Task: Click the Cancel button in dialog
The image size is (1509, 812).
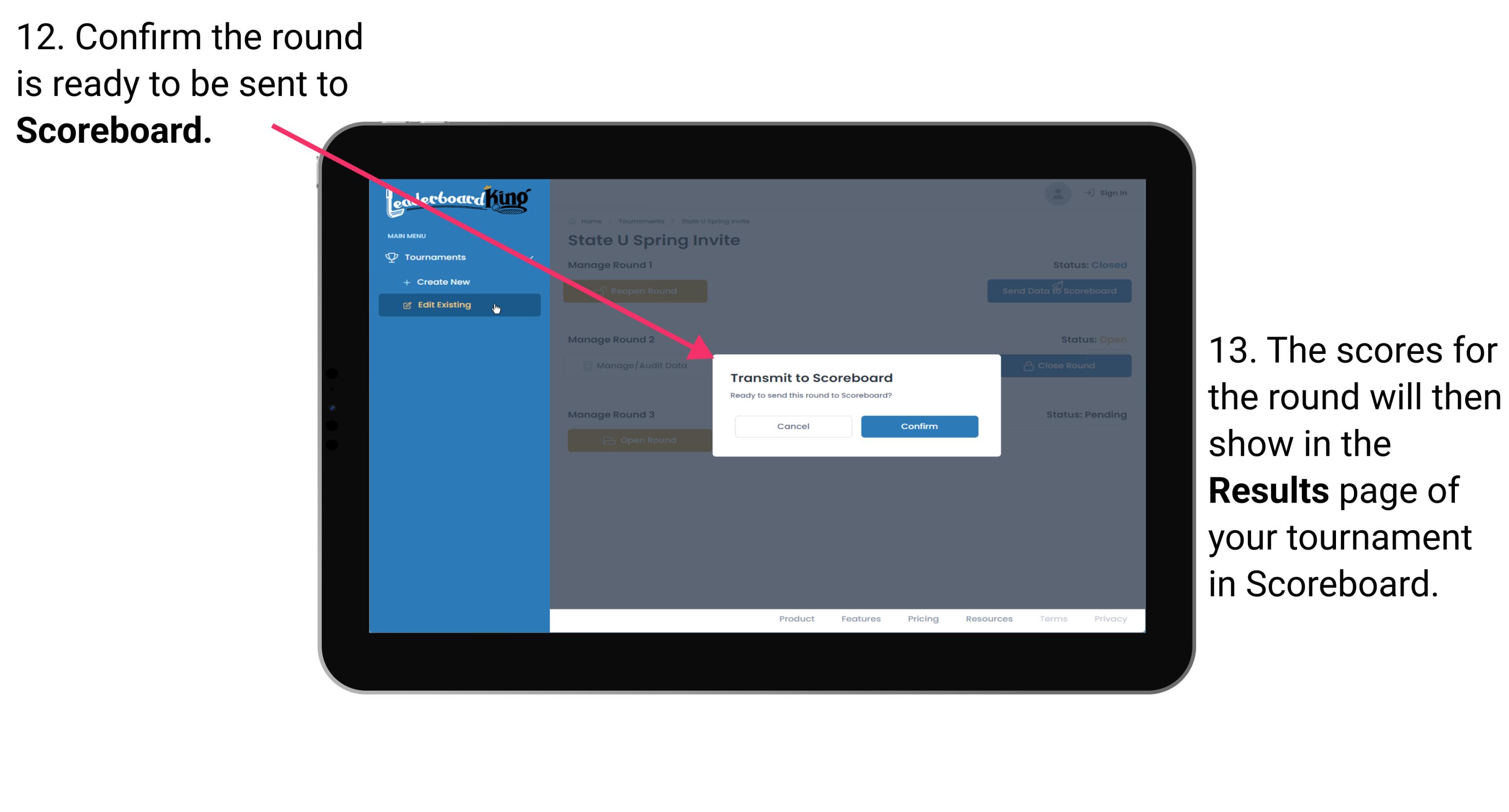Action: point(793,426)
